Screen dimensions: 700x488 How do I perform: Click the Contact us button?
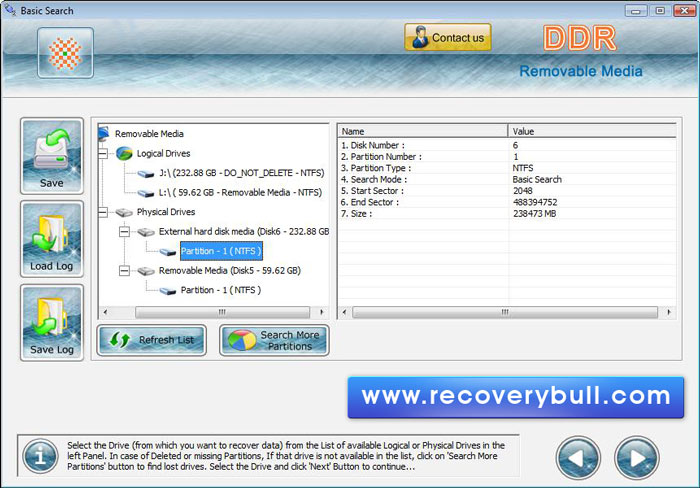point(448,38)
